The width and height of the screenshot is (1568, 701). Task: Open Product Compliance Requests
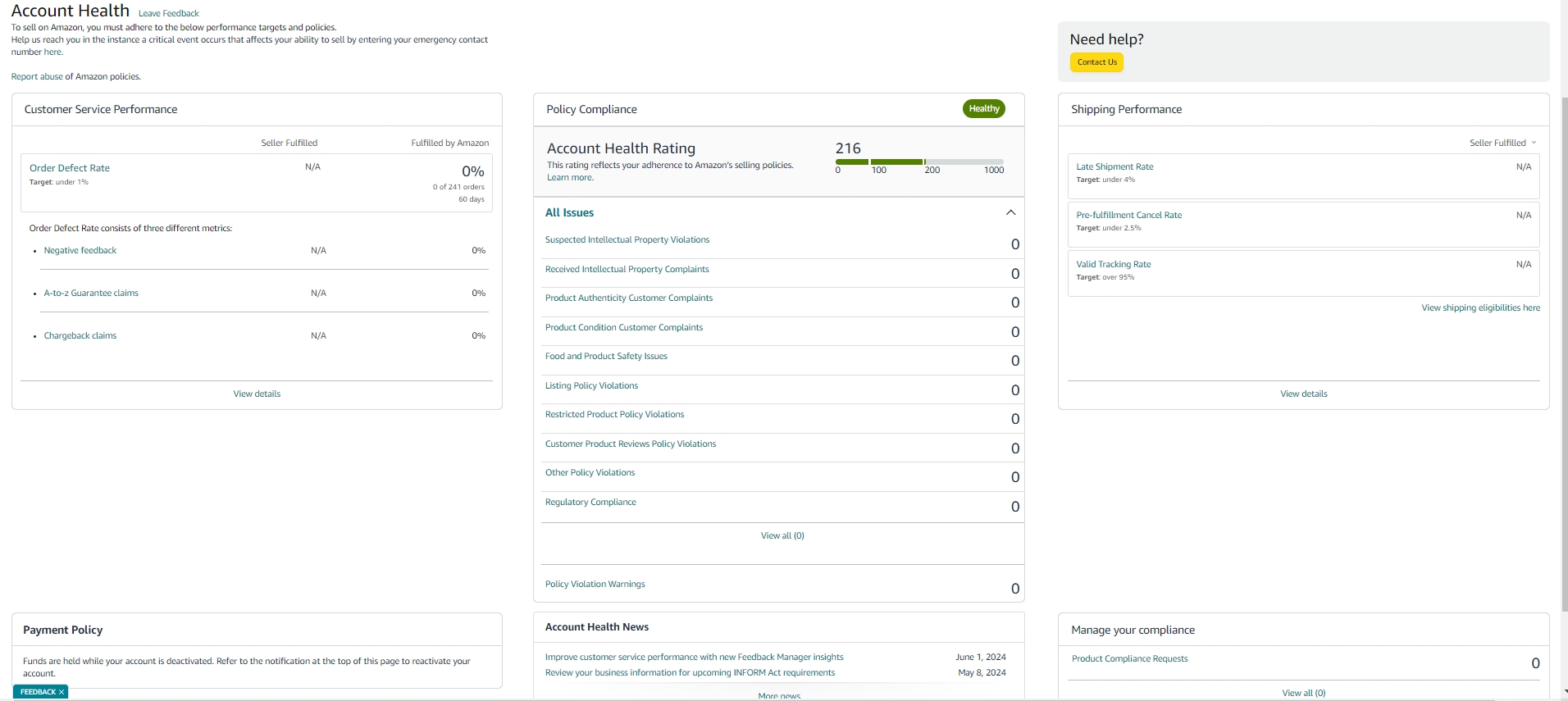[x=1129, y=658]
